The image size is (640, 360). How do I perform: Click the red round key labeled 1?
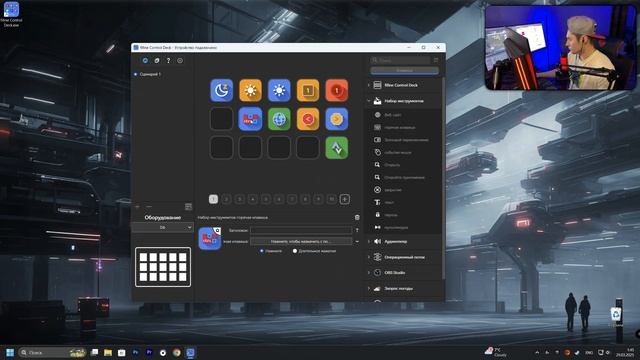tap(337, 90)
